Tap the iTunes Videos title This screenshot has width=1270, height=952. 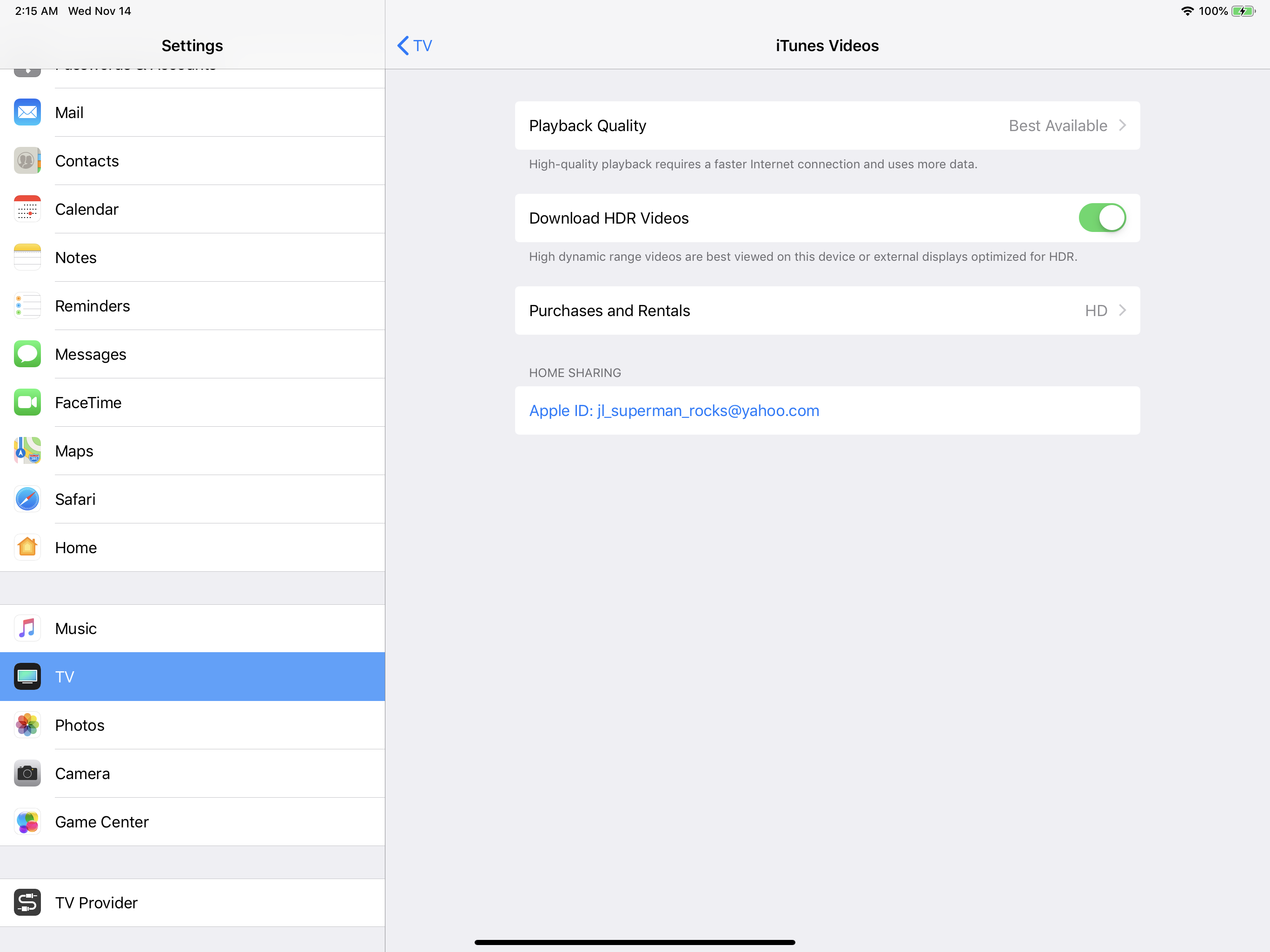tap(827, 46)
